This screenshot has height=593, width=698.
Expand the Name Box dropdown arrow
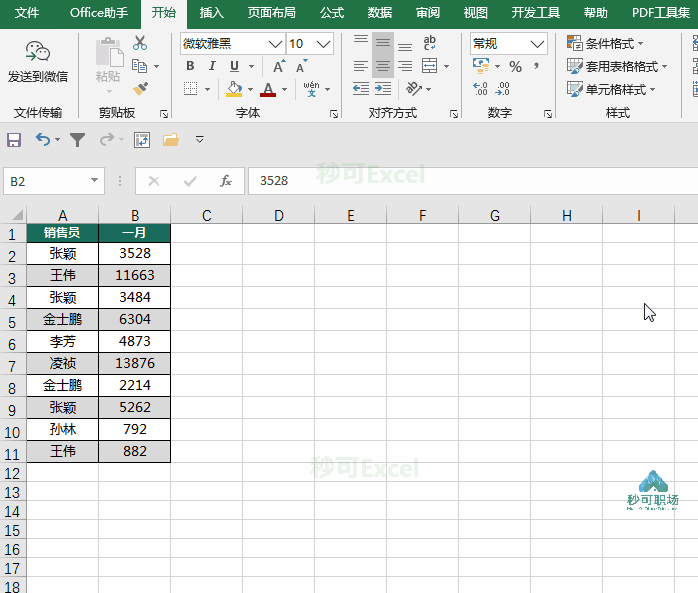tap(94, 180)
